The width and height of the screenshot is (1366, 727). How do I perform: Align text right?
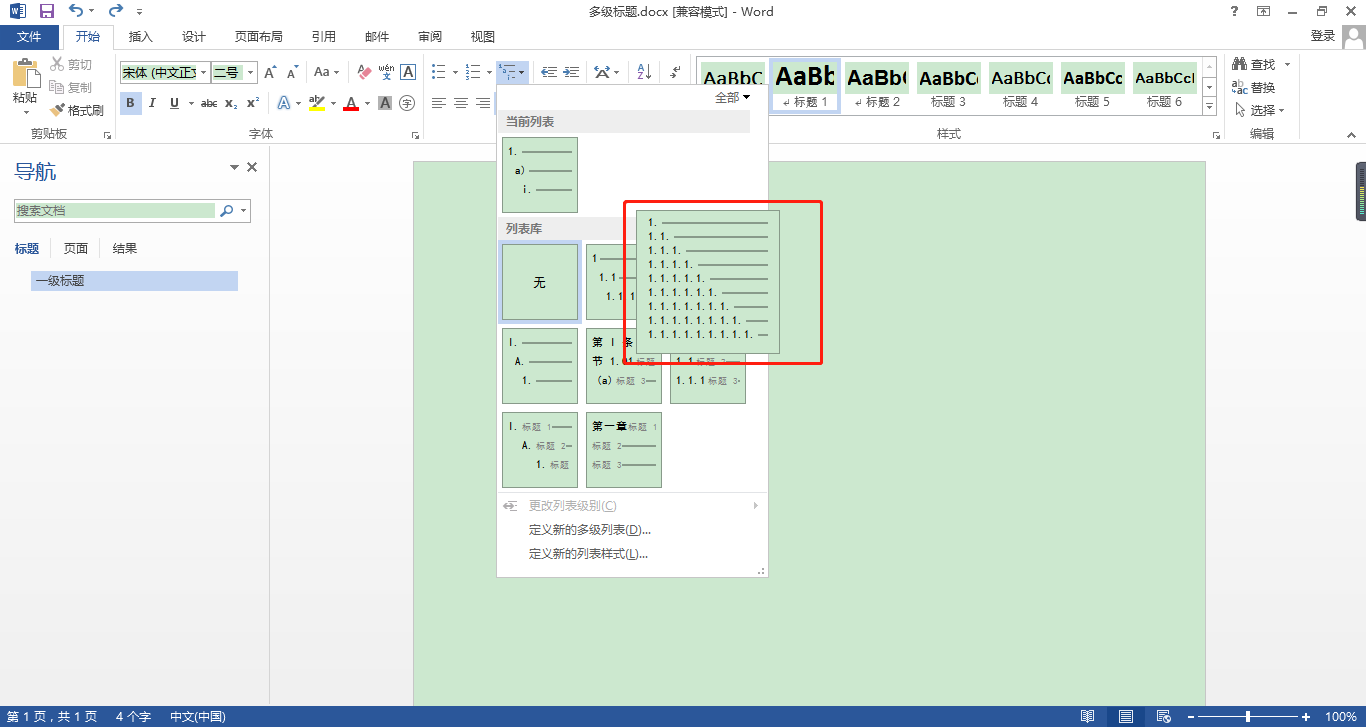[x=483, y=103]
